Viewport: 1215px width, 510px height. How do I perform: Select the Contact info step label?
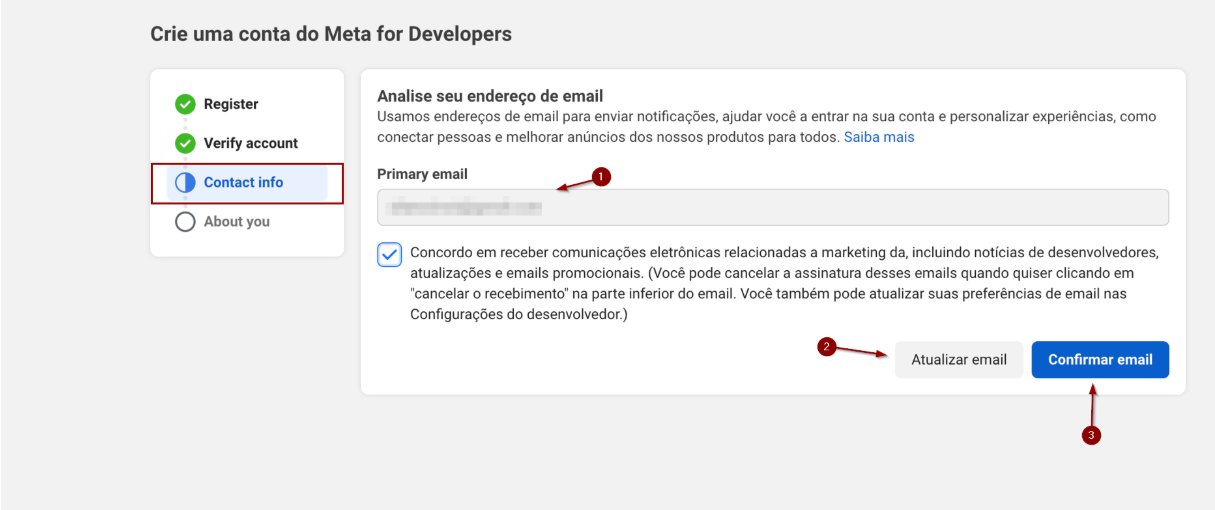(x=243, y=182)
